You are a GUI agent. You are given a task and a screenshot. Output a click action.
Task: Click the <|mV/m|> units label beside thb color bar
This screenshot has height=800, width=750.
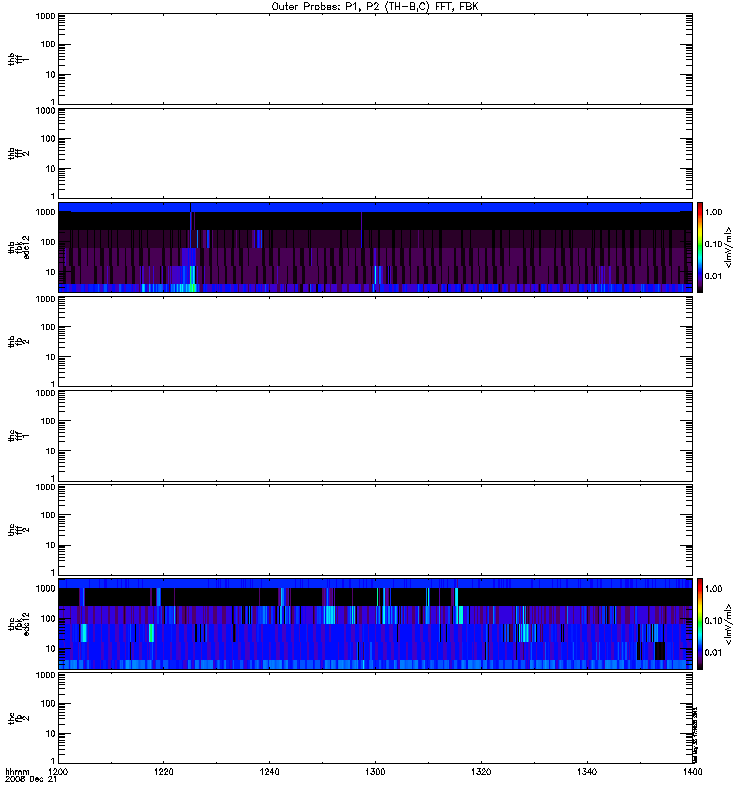(x=729, y=247)
